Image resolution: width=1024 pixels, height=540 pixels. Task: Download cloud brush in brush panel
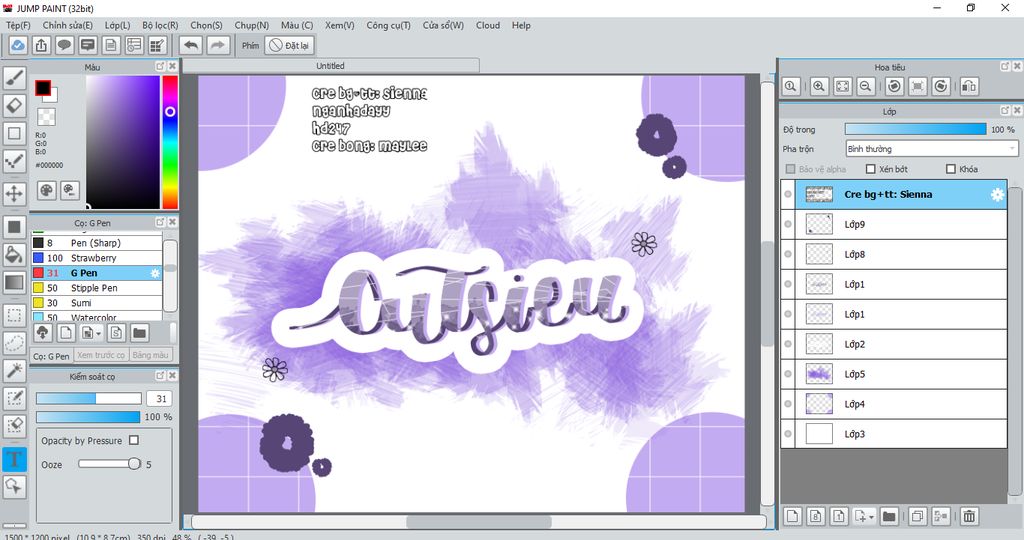click(42, 333)
